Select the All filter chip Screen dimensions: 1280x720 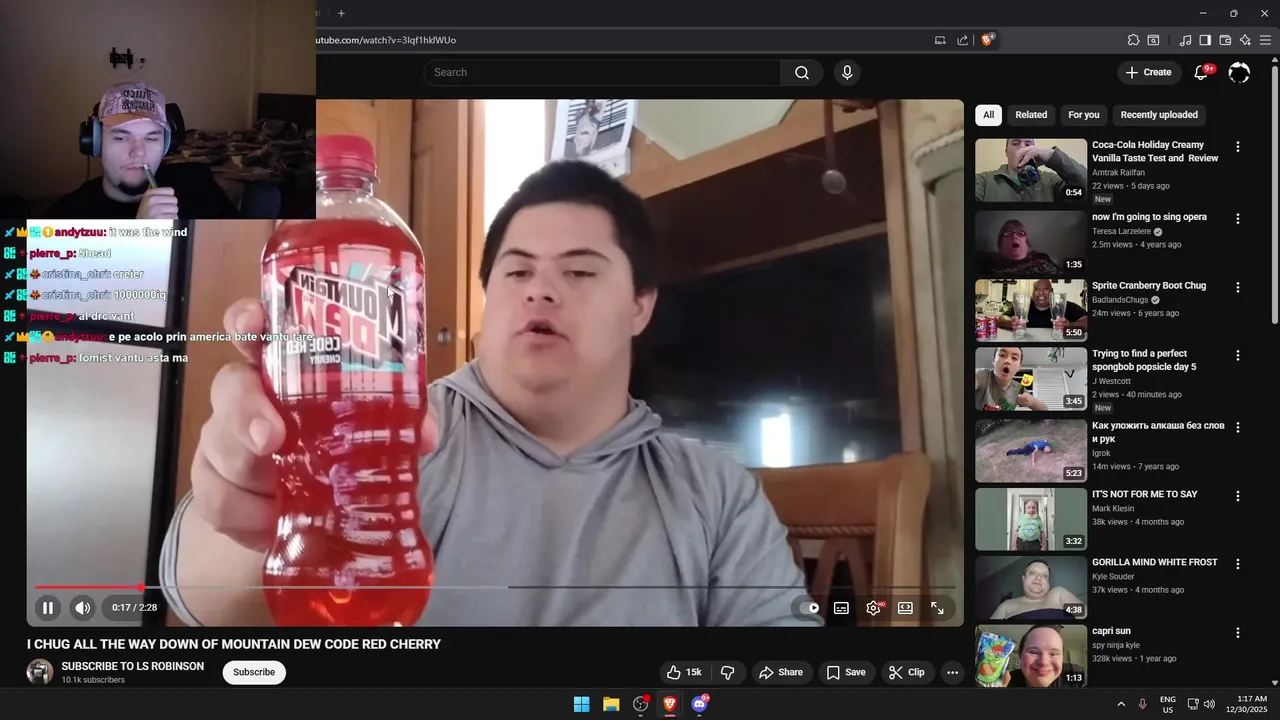988,115
